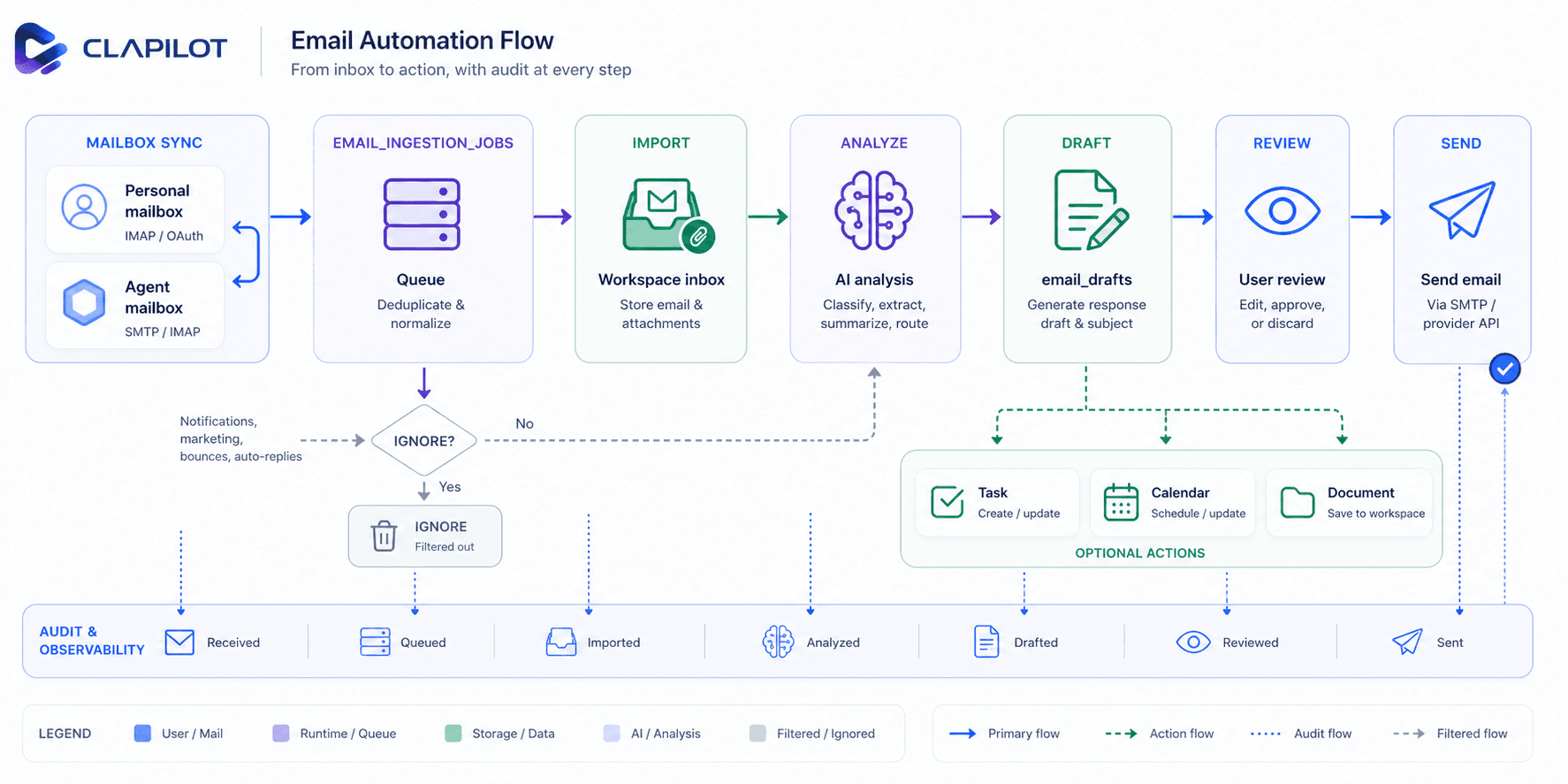Click the Audit flow legend entry
Image resolution: width=1568 pixels, height=784 pixels.
click(1300, 734)
